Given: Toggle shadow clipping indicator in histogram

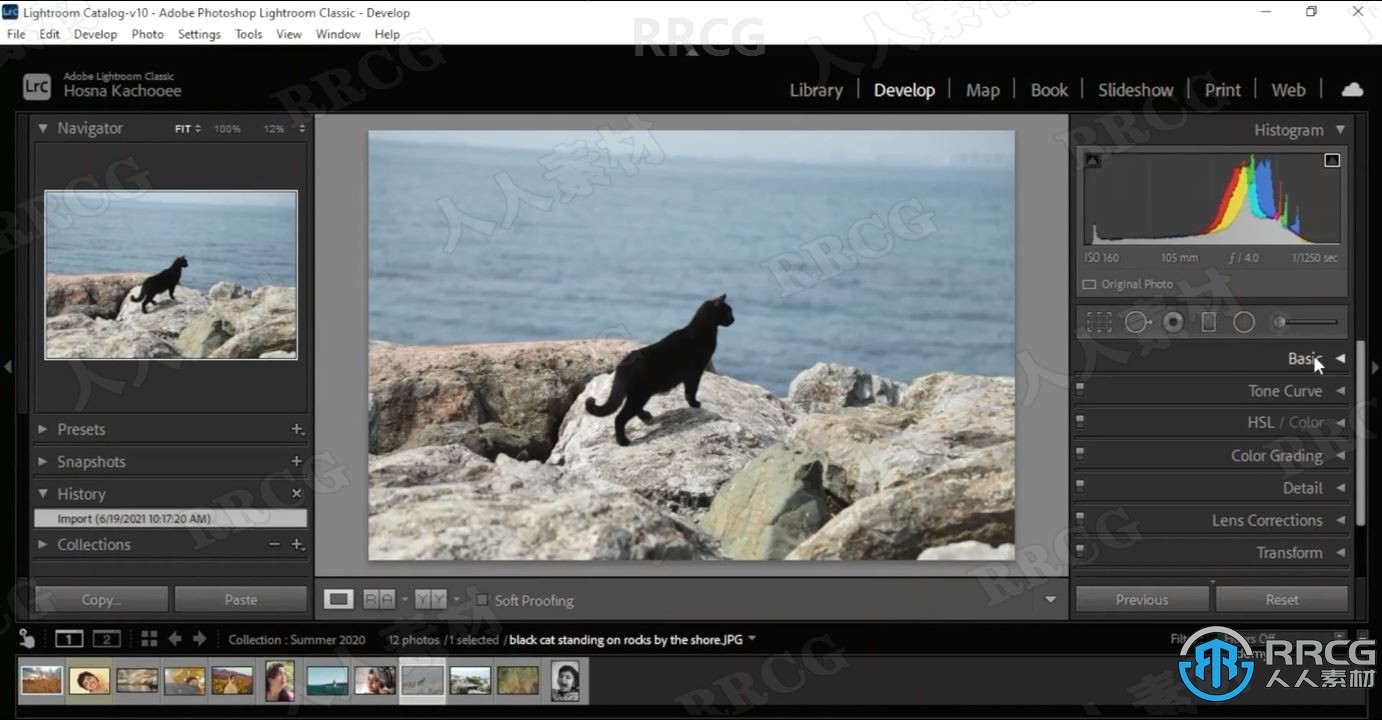Looking at the screenshot, I should (x=1092, y=160).
